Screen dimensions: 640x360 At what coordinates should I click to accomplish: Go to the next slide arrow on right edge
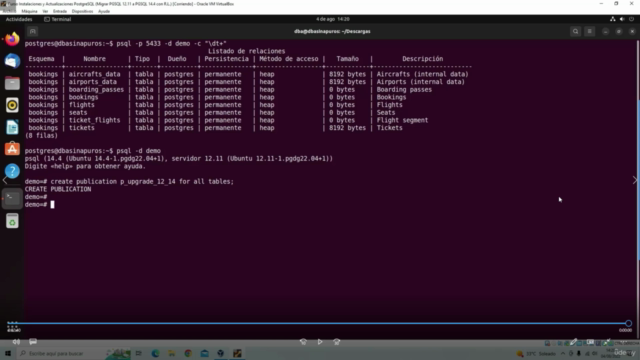tap(635, 180)
